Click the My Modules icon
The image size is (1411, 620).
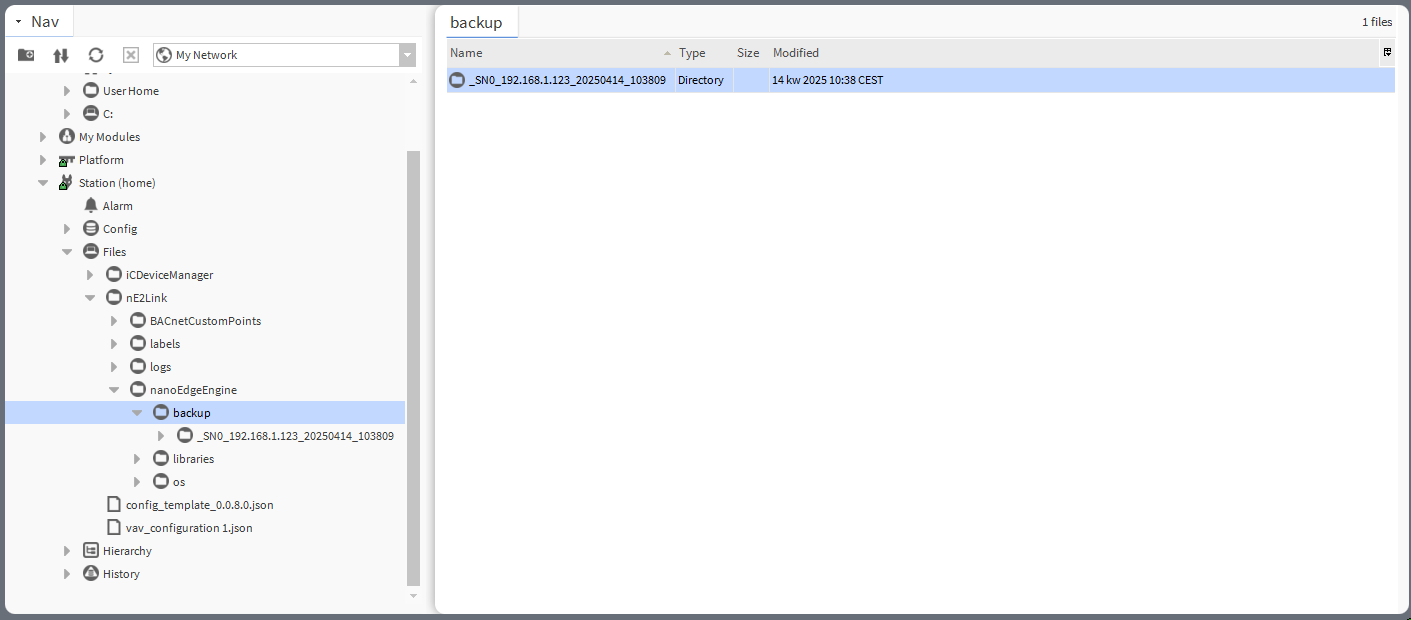(x=67, y=136)
